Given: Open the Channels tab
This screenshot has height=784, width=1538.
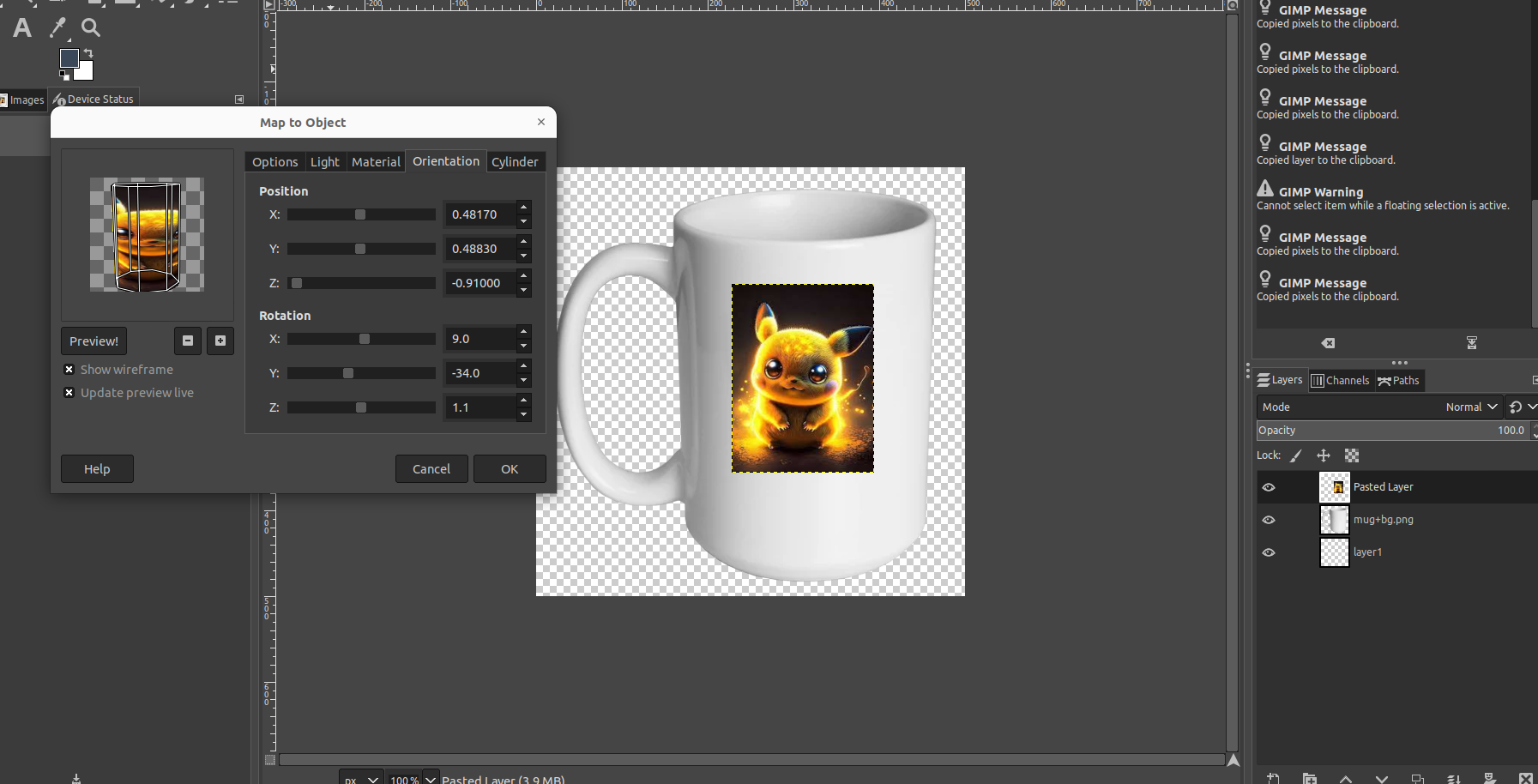Looking at the screenshot, I should 1340,381.
